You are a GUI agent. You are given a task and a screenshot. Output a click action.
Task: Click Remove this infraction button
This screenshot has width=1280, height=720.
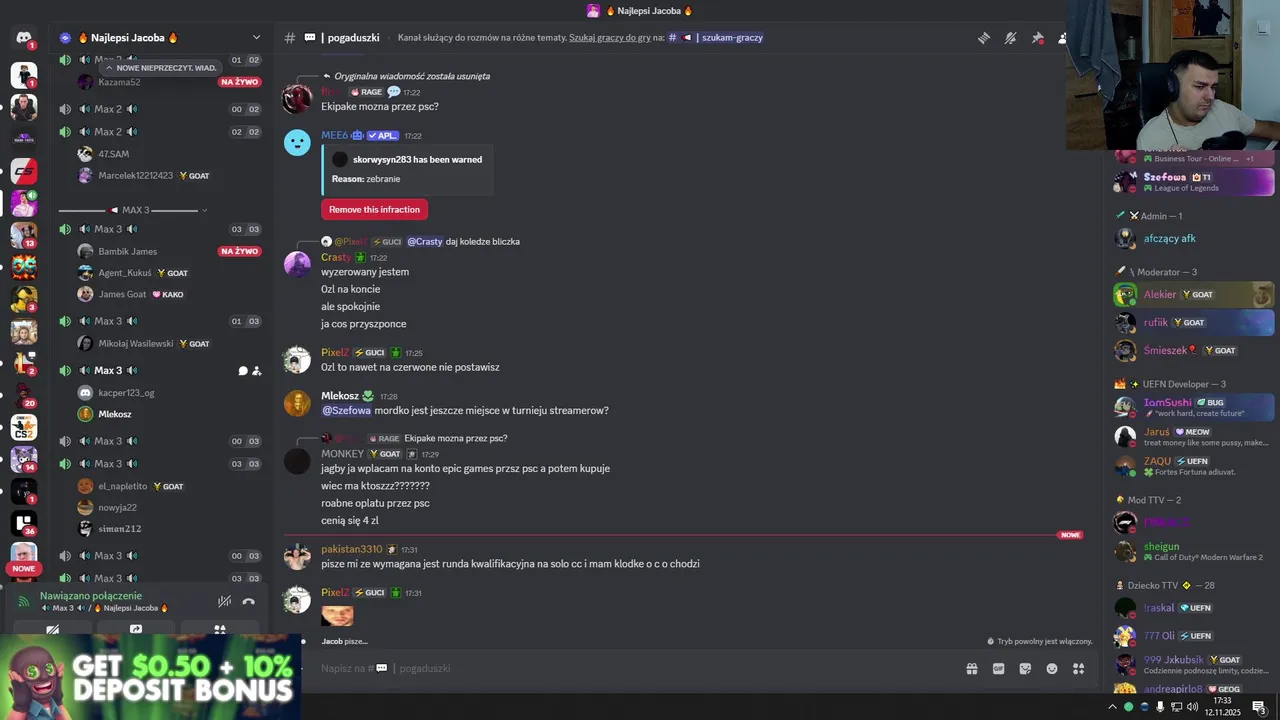tap(374, 209)
